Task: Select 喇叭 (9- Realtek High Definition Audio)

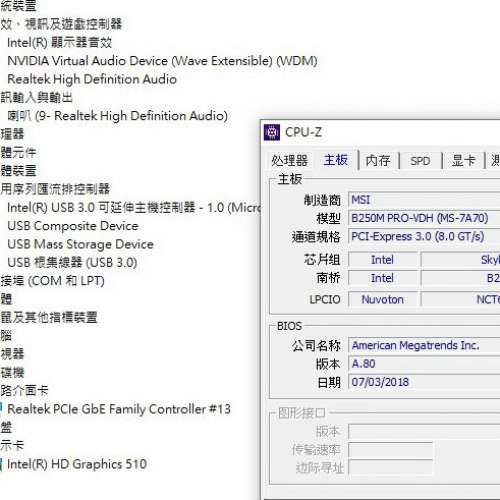Action: point(118,116)
